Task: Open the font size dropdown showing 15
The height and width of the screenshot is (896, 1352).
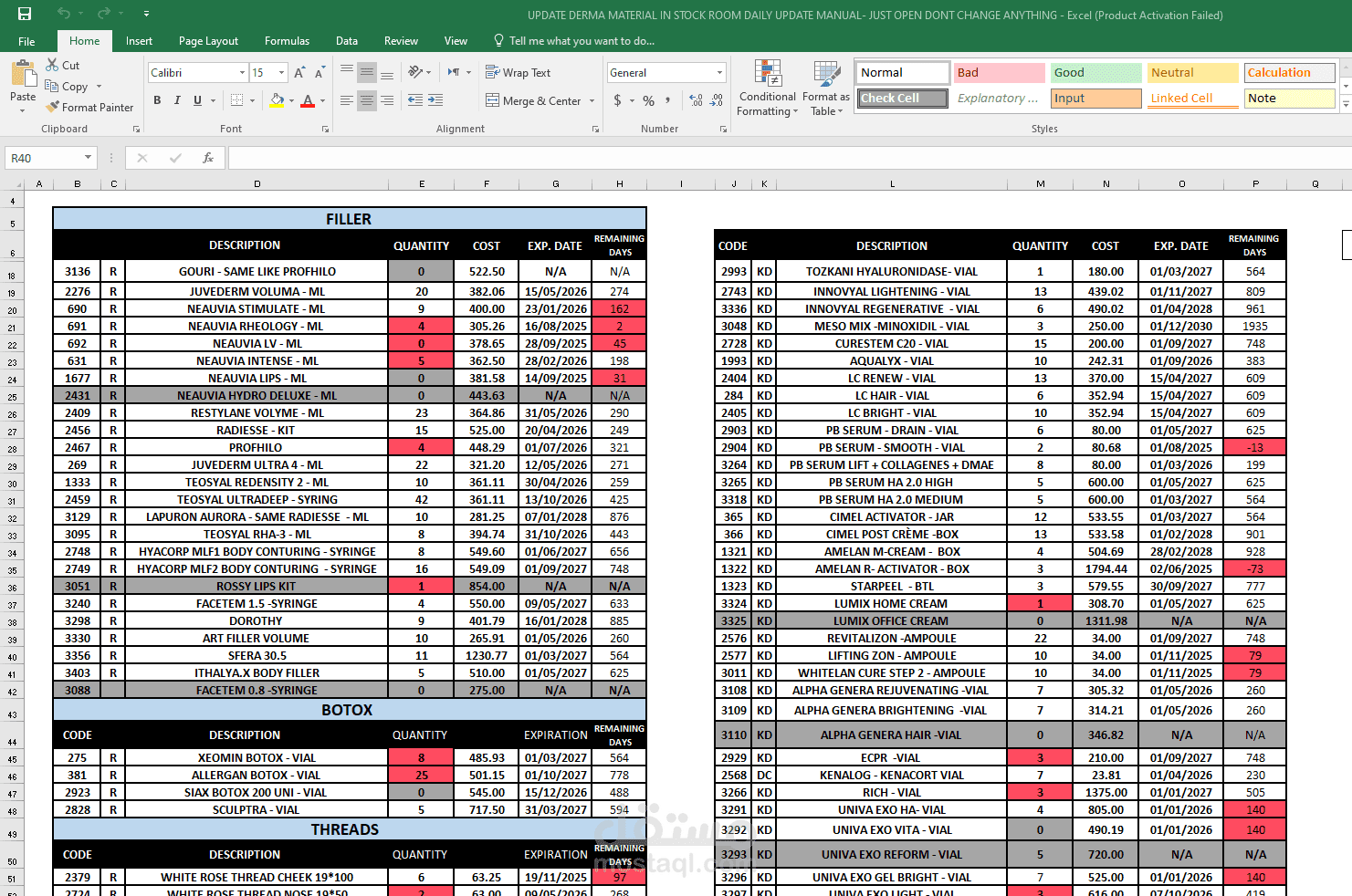Action: tap(282, 73)
